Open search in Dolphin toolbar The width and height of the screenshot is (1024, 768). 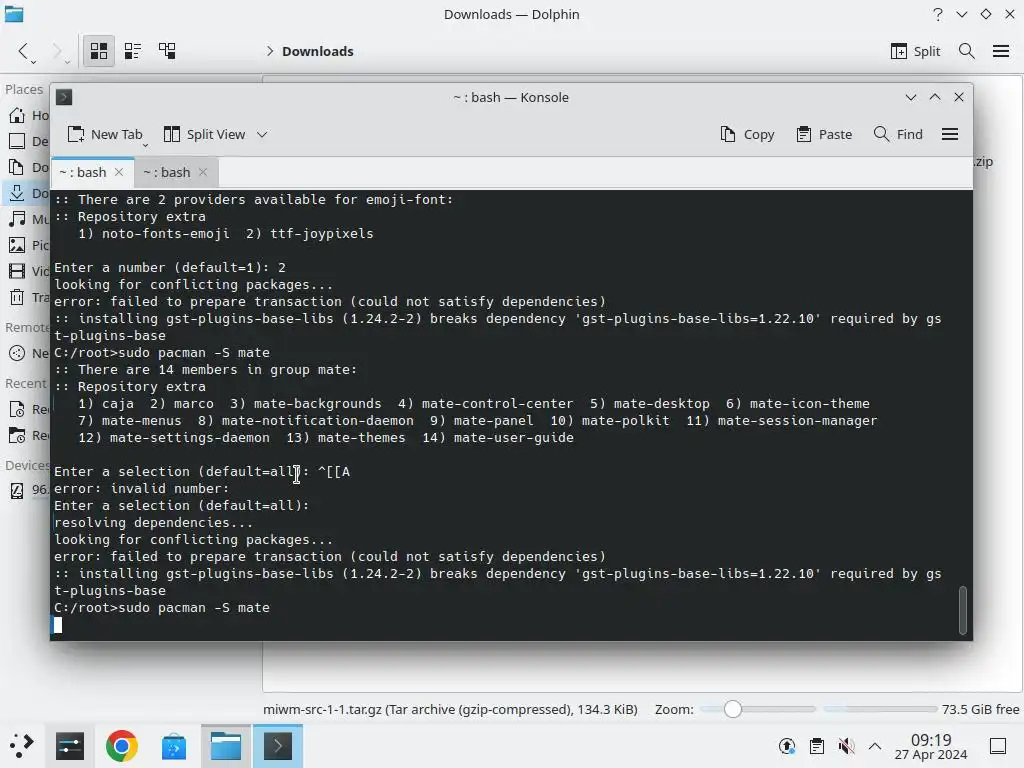click(967, 51)
